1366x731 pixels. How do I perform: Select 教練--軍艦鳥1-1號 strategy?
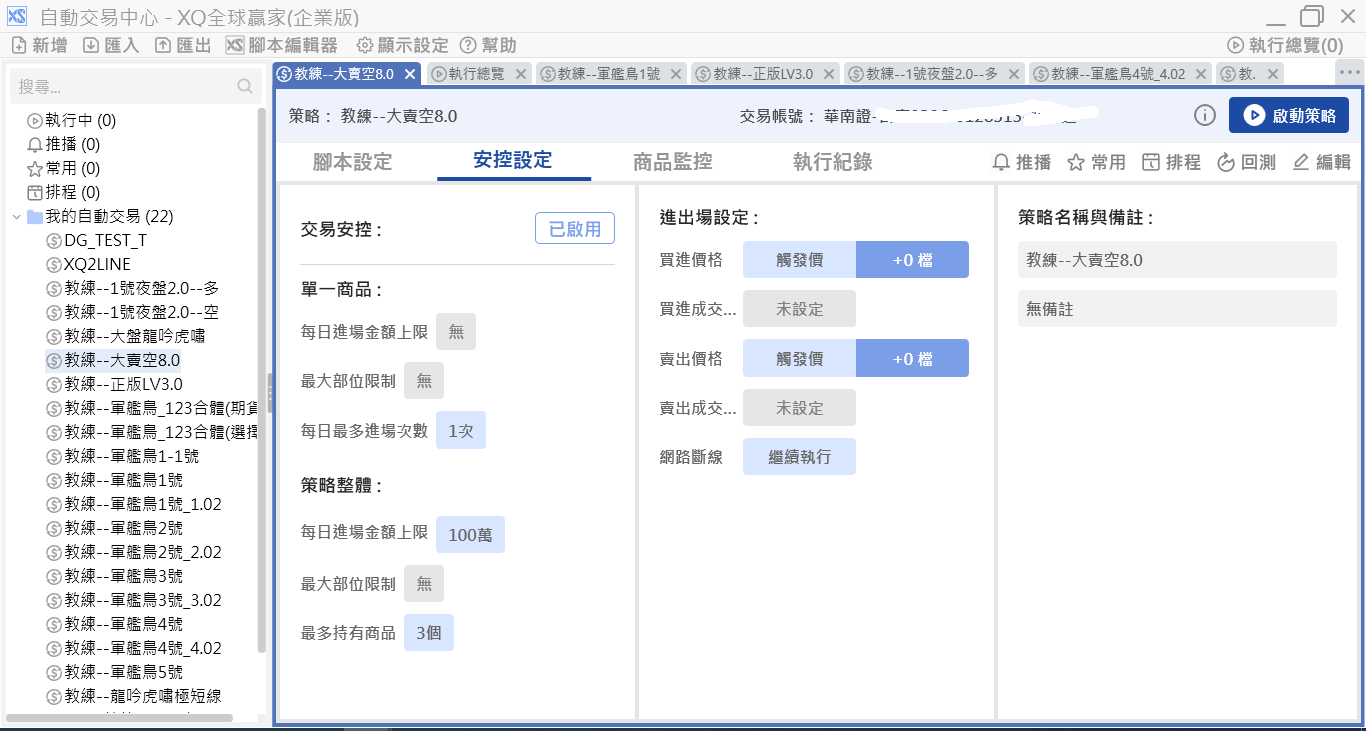[122, 456]
